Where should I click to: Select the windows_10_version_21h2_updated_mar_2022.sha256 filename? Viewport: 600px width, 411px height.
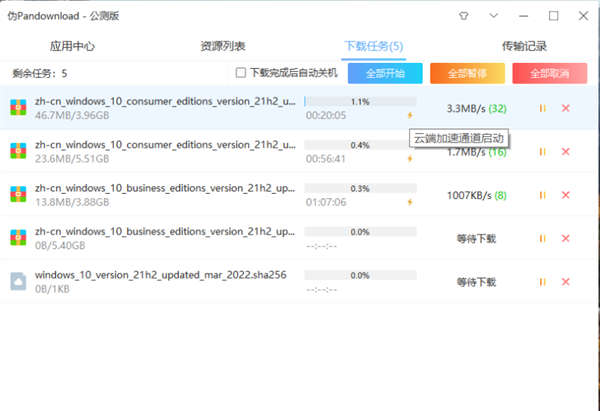tap(161, 275)
